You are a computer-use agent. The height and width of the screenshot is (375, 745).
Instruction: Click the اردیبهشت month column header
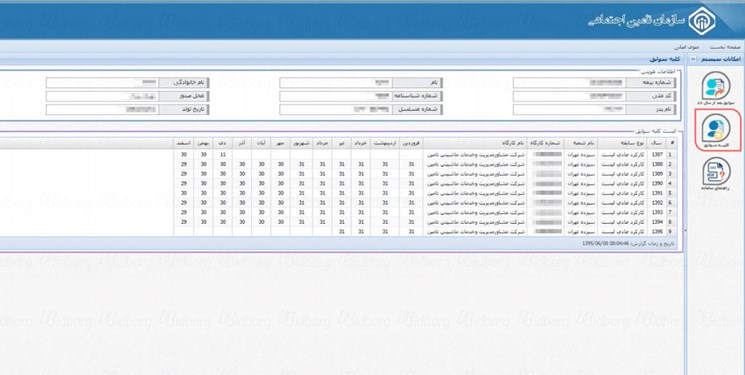point(385,143)
